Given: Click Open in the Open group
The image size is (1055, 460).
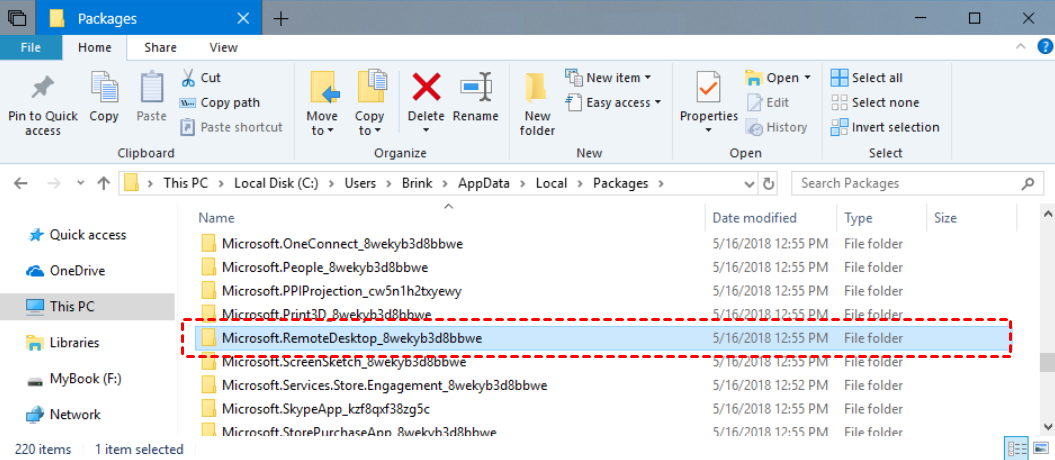Looking at the screenshot, I should pos(778,78).
